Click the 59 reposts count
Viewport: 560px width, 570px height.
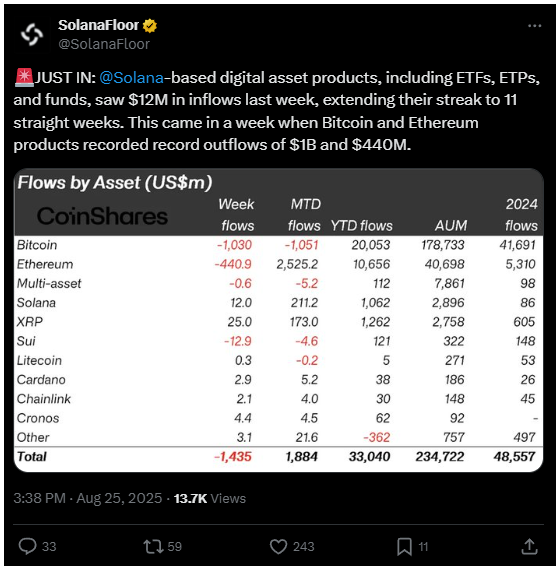point(175,547)
